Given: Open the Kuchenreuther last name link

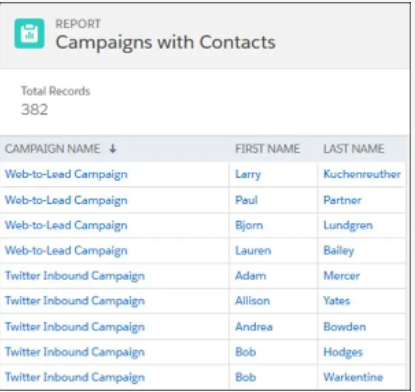Looking at the screenshot, I should point(362,174).
